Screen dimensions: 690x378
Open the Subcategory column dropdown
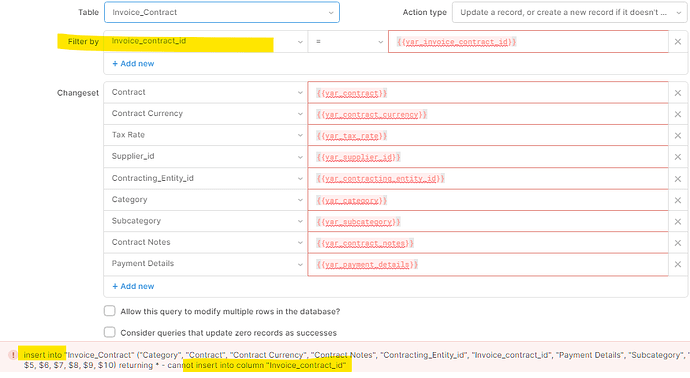206,221
